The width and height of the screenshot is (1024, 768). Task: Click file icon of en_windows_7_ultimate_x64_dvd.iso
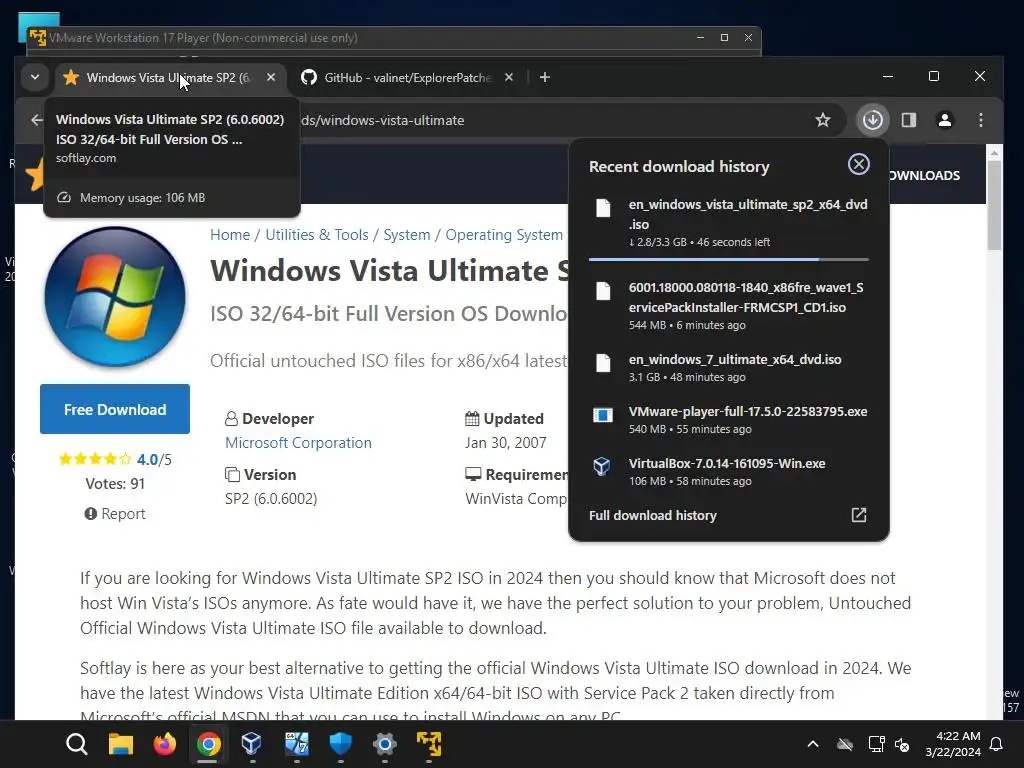pos(603,363)
